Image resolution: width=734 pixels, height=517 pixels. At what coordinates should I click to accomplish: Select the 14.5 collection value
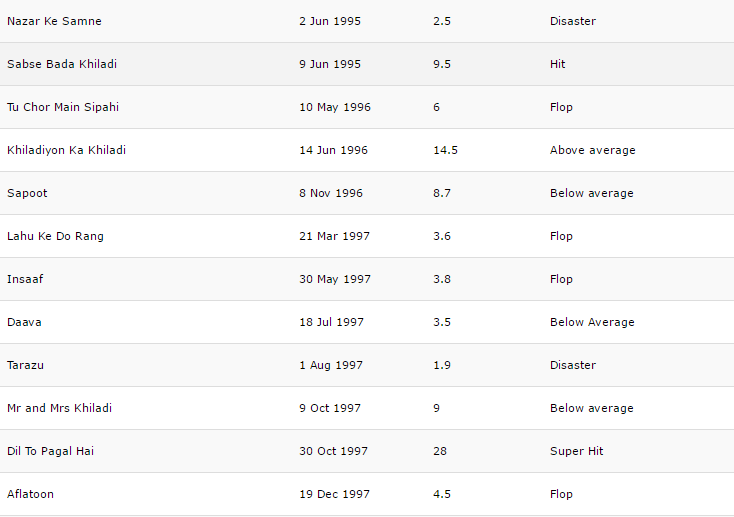445,150
